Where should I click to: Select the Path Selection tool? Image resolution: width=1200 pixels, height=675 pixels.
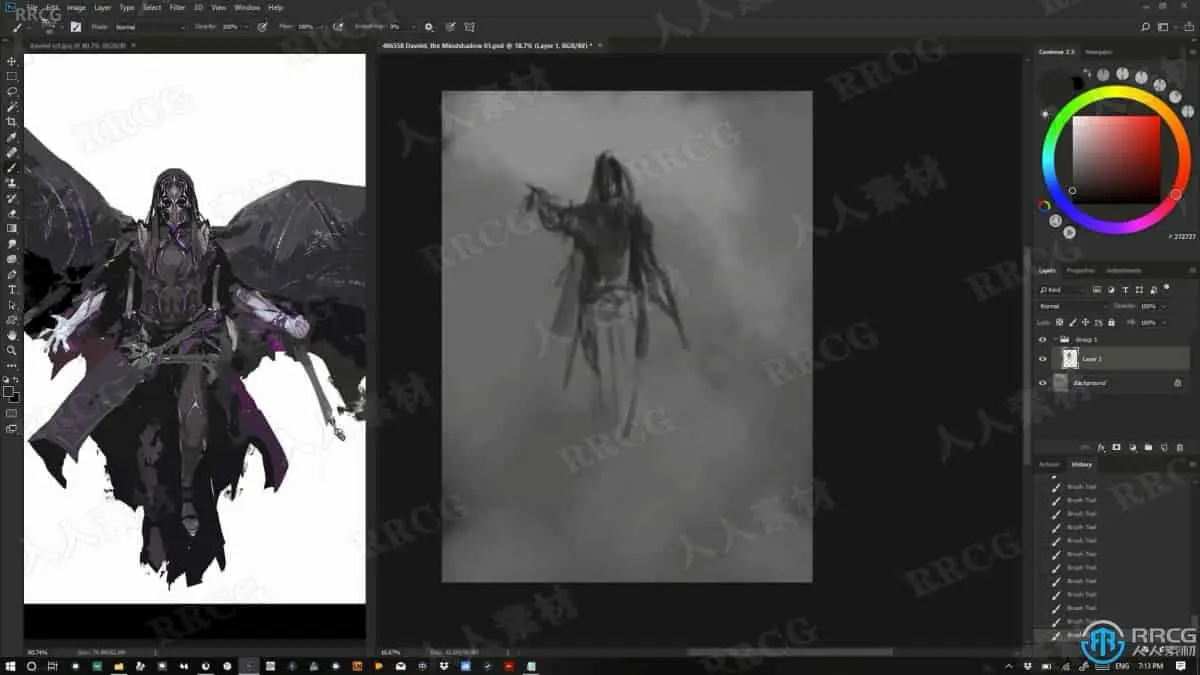click(12, 304)
